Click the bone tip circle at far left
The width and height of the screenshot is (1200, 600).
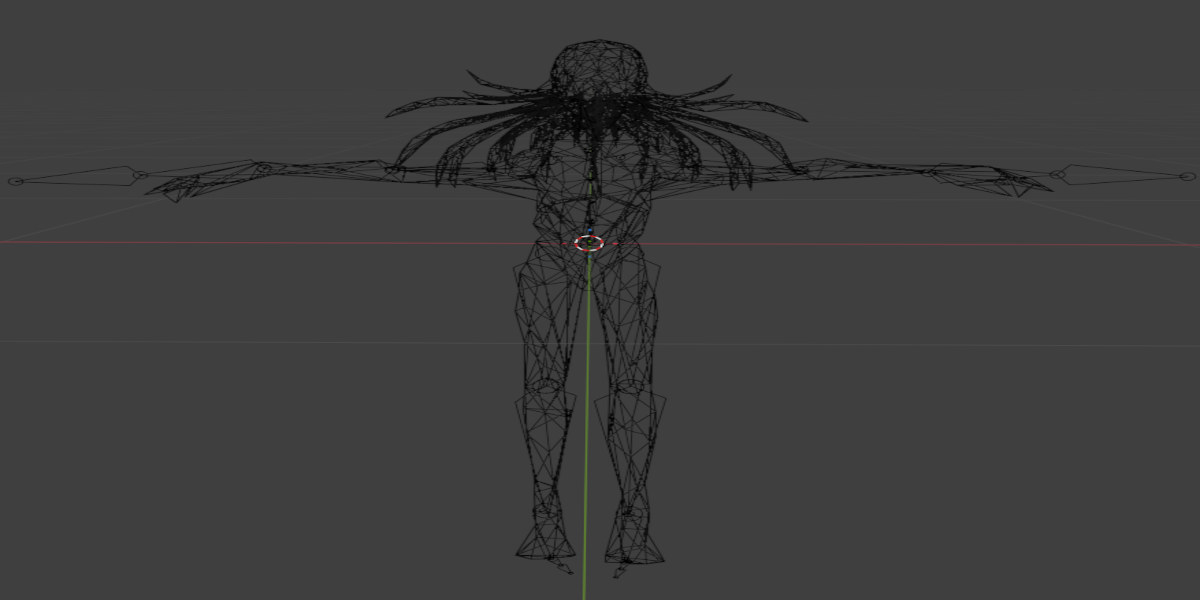tap(14, 181)
